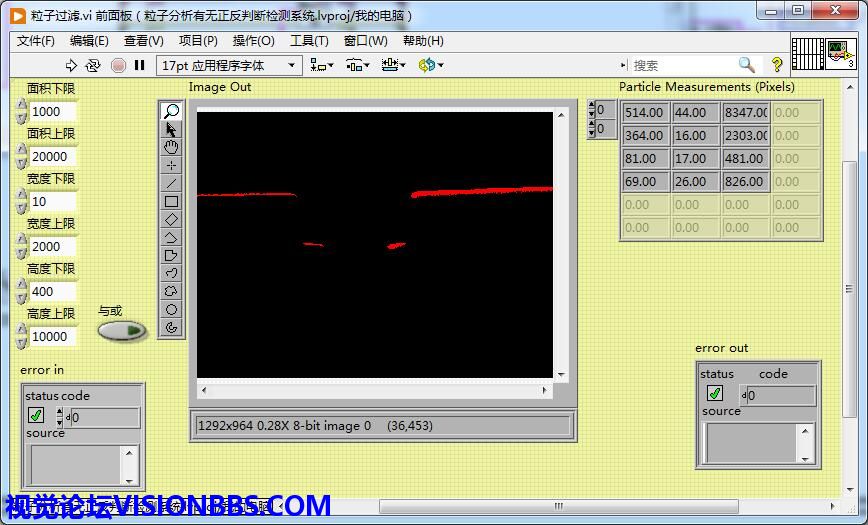The height and width of the screenshot is (525, 868).
Task: Click the Run arrow button
Action: [x=71, y=65]
